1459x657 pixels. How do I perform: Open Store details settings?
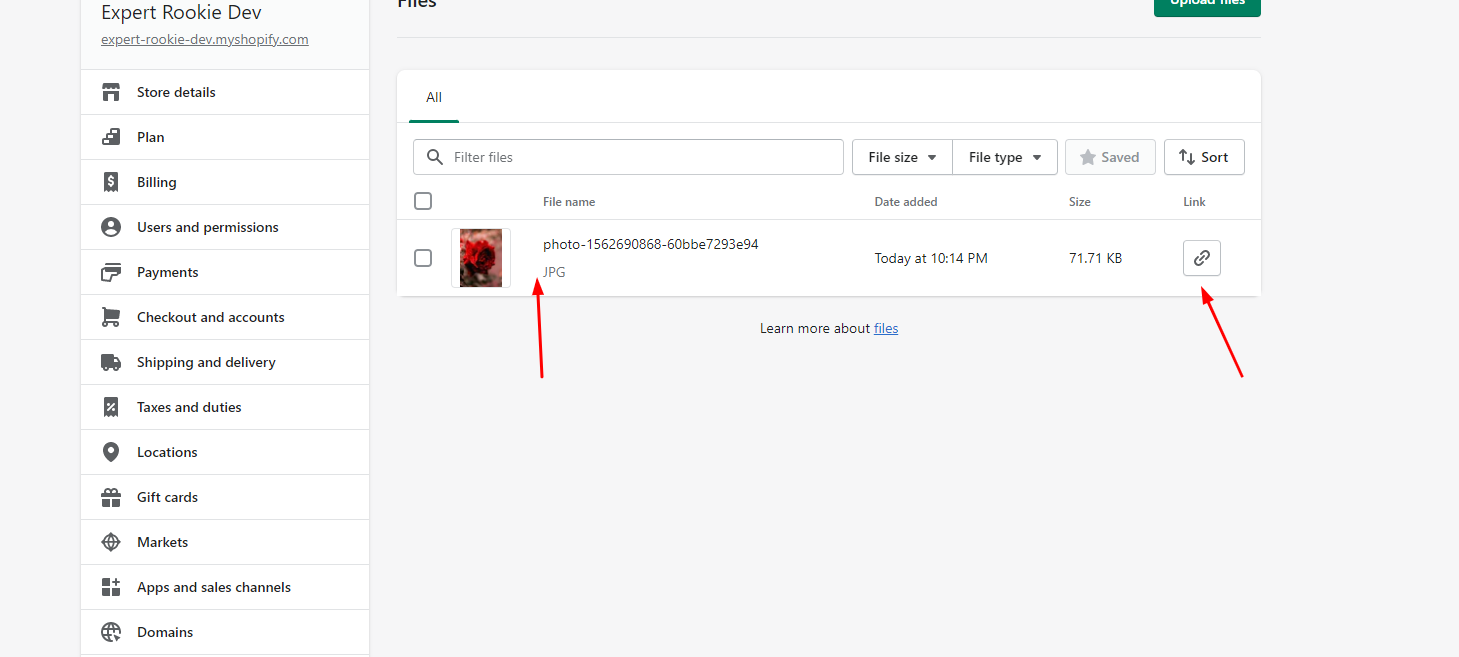[x=225, y=92]
